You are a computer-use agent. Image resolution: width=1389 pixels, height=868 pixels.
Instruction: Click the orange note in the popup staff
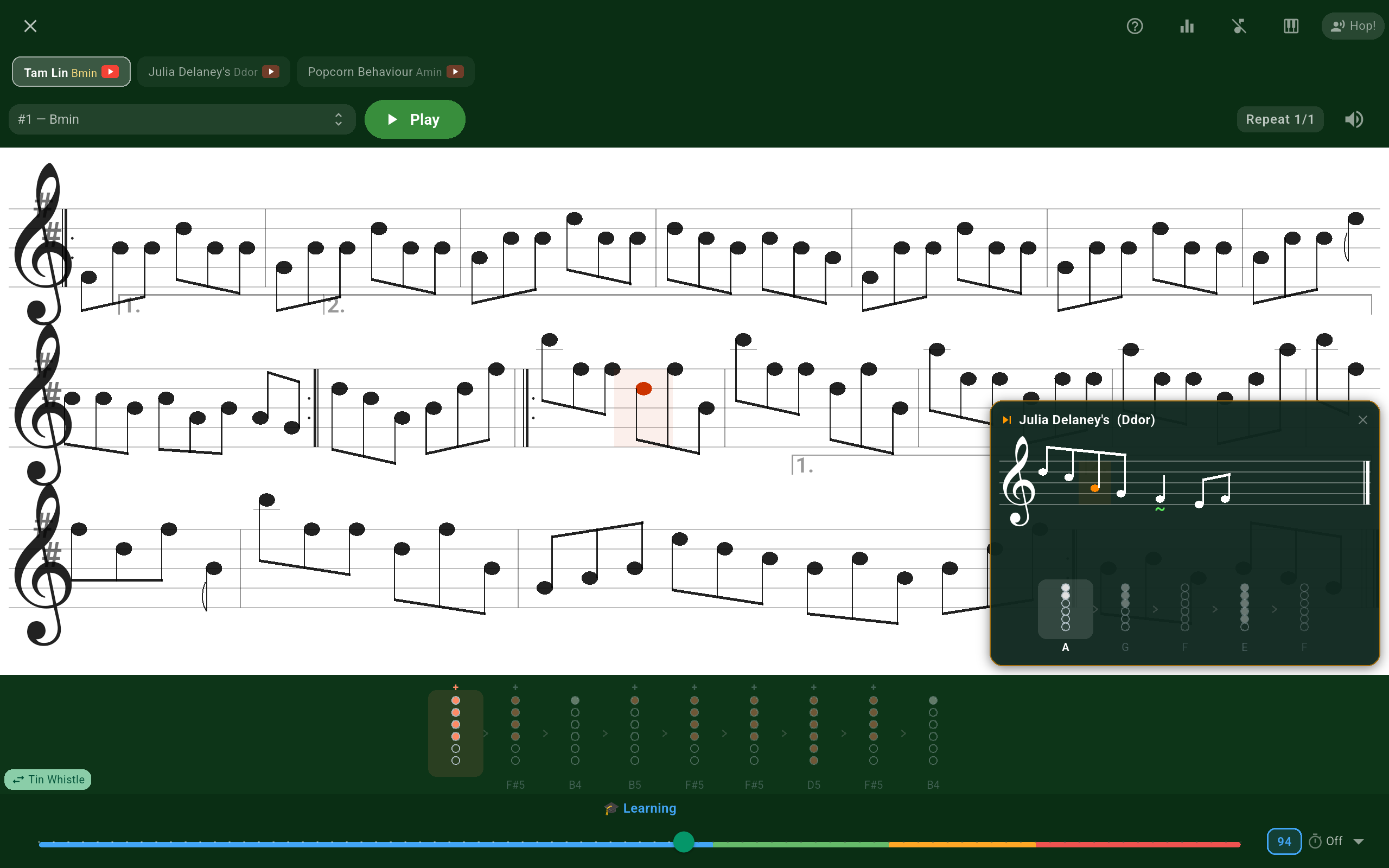[1094, 488]
